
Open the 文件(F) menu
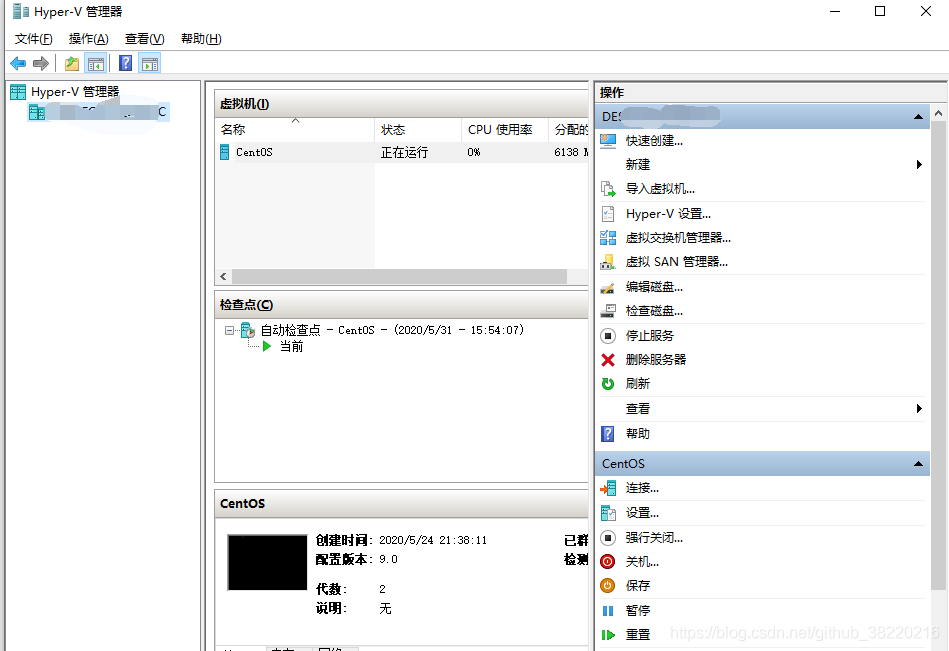[x=33, y=39]
